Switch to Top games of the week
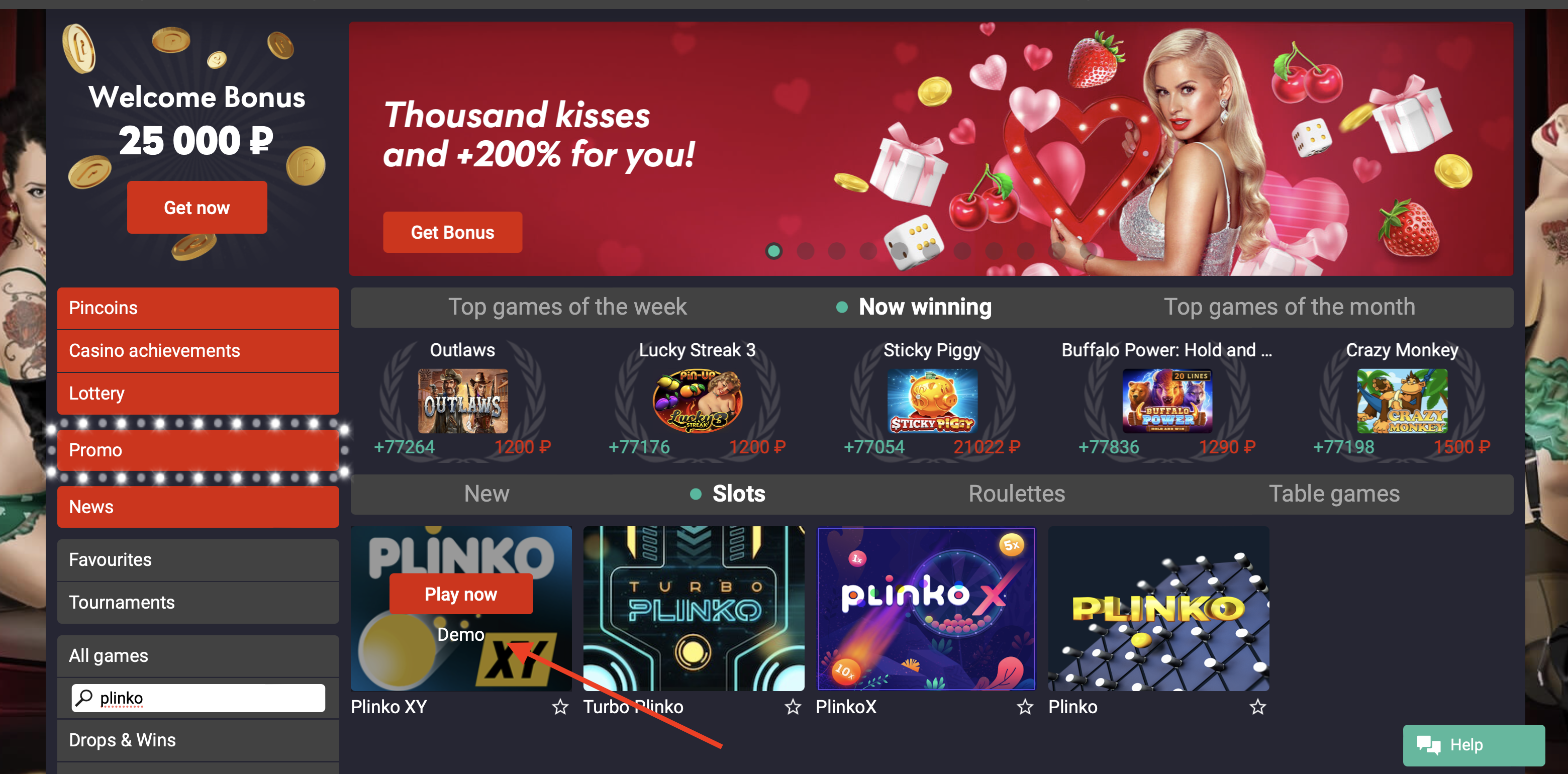Viewport: 1568px width, 774px height. pyautogui.click(x=567, y=307)
